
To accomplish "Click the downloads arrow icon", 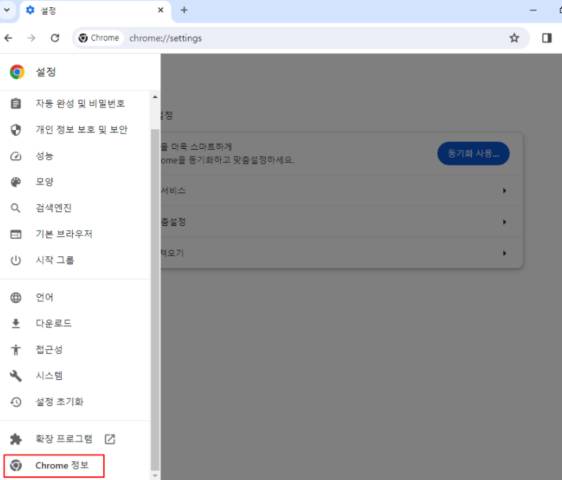I will pos(16,323).
